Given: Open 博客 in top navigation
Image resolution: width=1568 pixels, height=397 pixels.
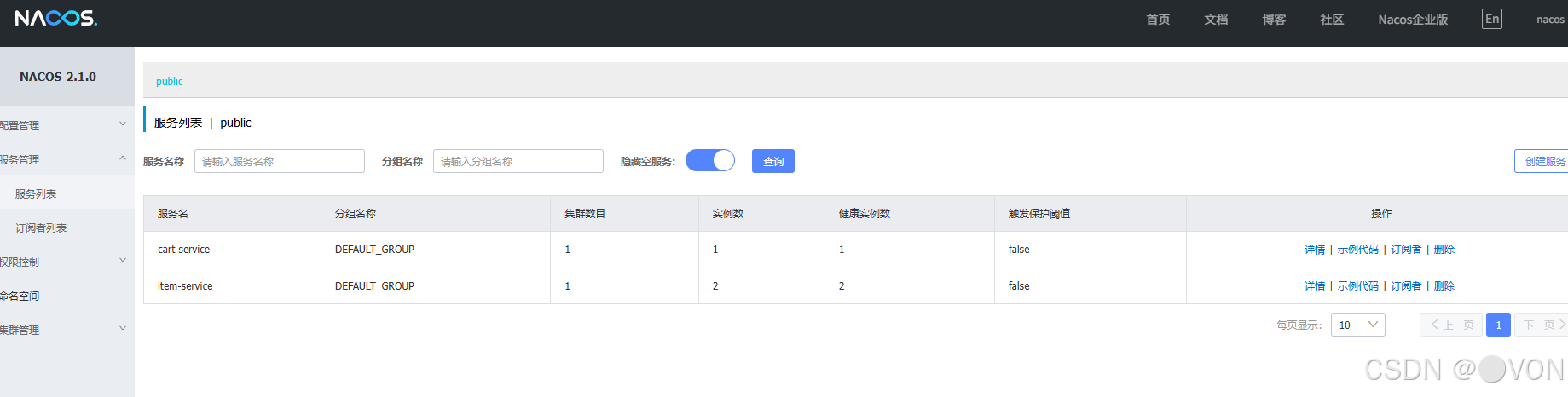Looking at the screenshot, I should click(1274, 20).
